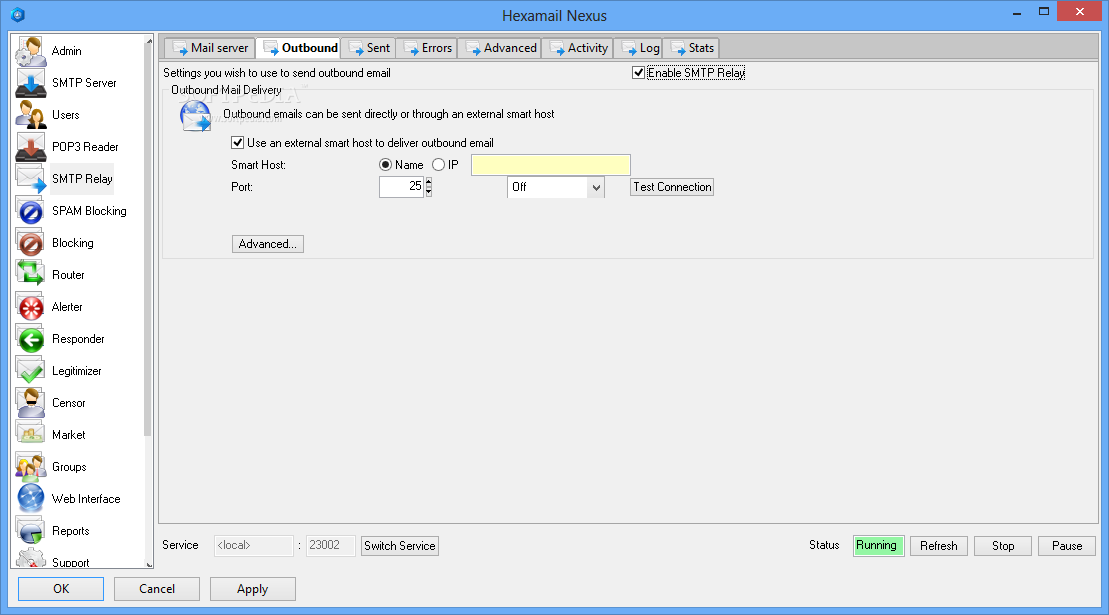Click the Port number field

pos(401,187)
